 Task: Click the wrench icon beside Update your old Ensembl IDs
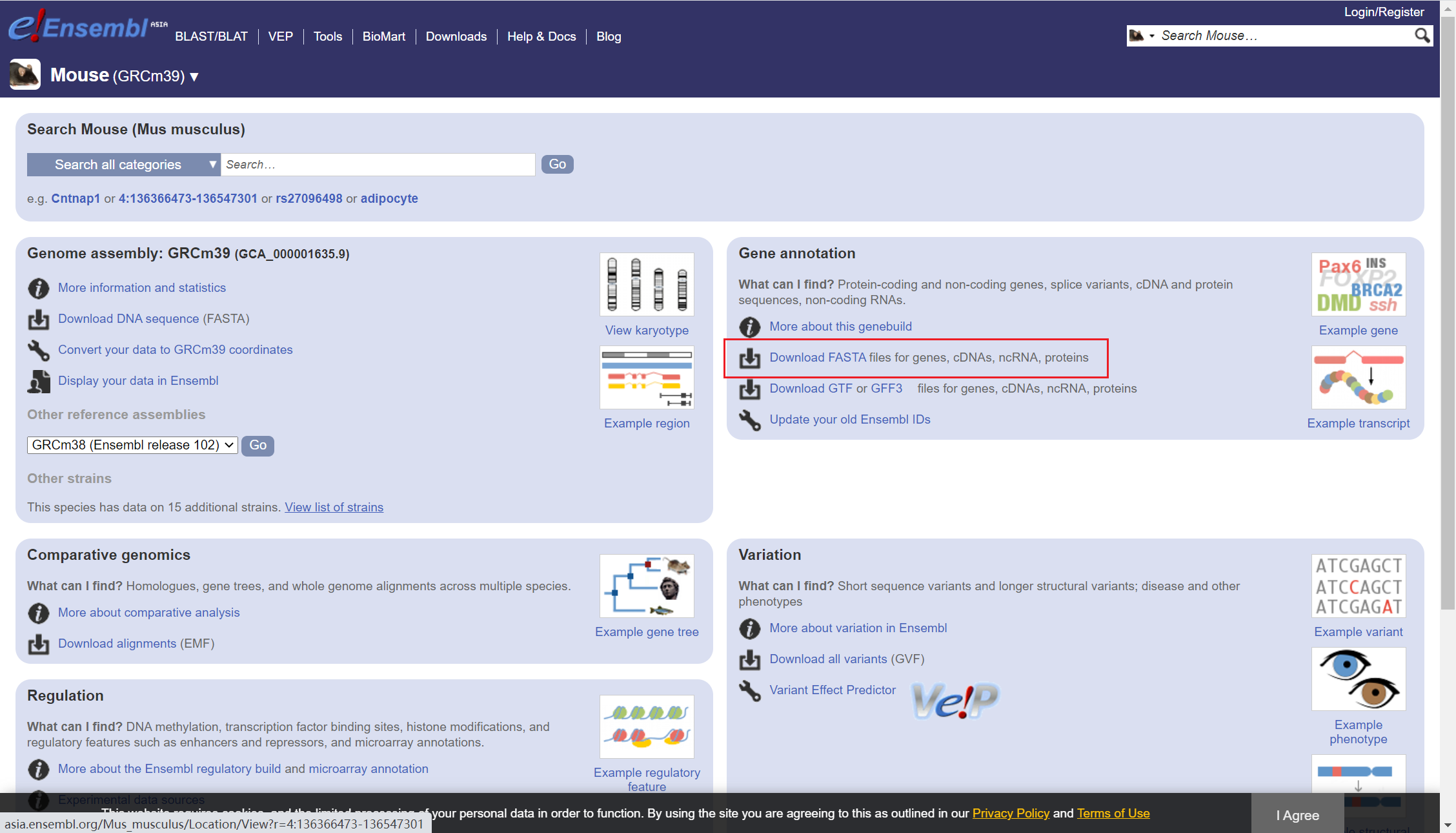tap(749, 420)
